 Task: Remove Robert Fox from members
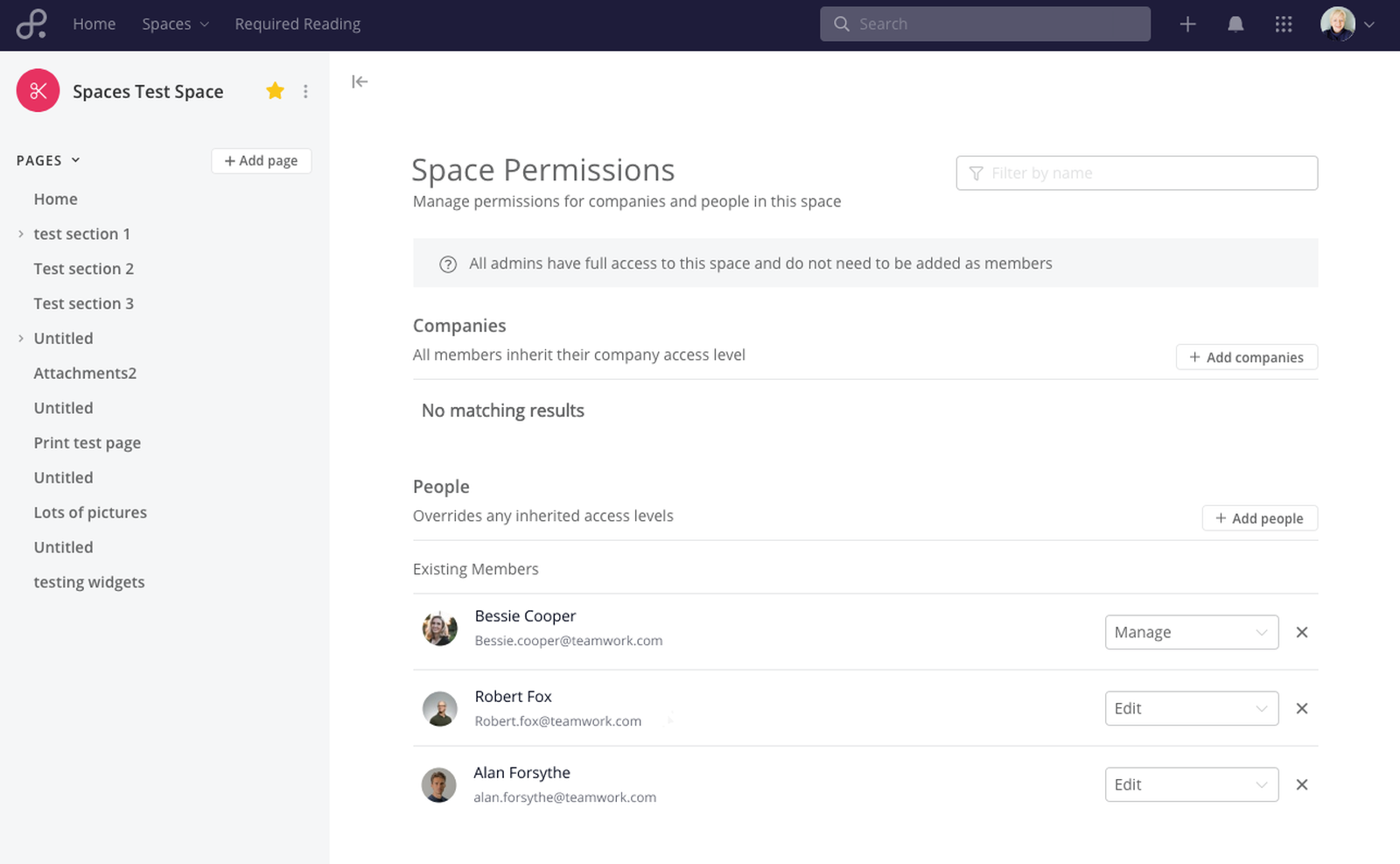[x=1302, y=708]
